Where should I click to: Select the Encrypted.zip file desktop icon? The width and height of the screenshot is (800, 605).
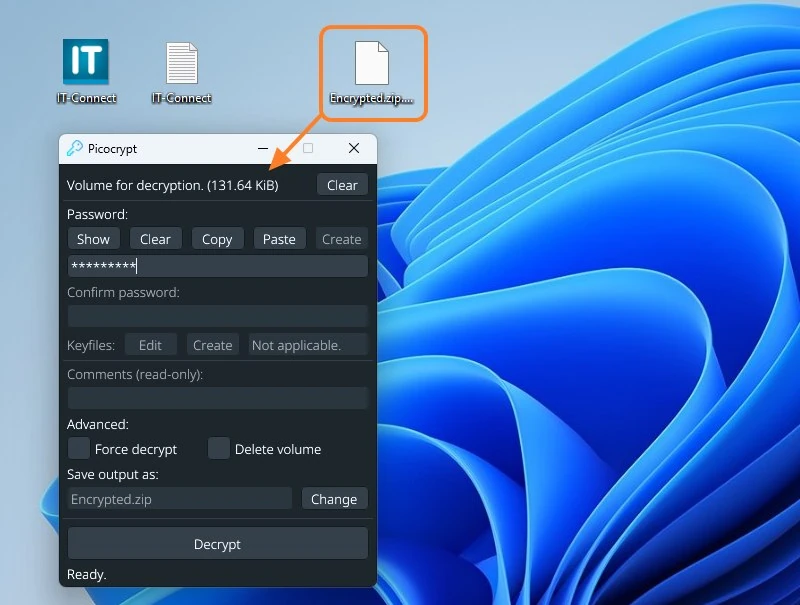(x=371, y=72)
